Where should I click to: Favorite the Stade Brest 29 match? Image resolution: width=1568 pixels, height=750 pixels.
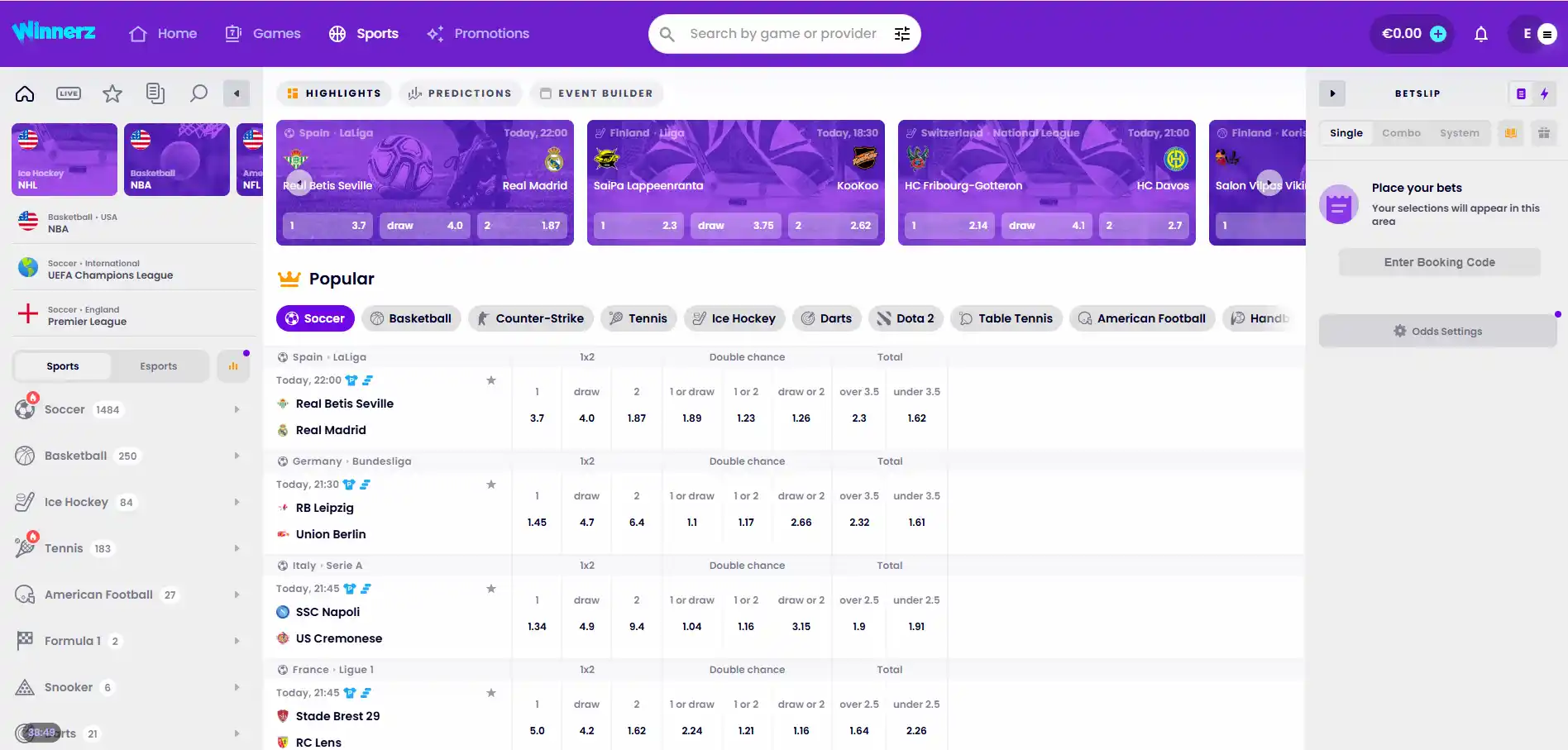point(491,693)
